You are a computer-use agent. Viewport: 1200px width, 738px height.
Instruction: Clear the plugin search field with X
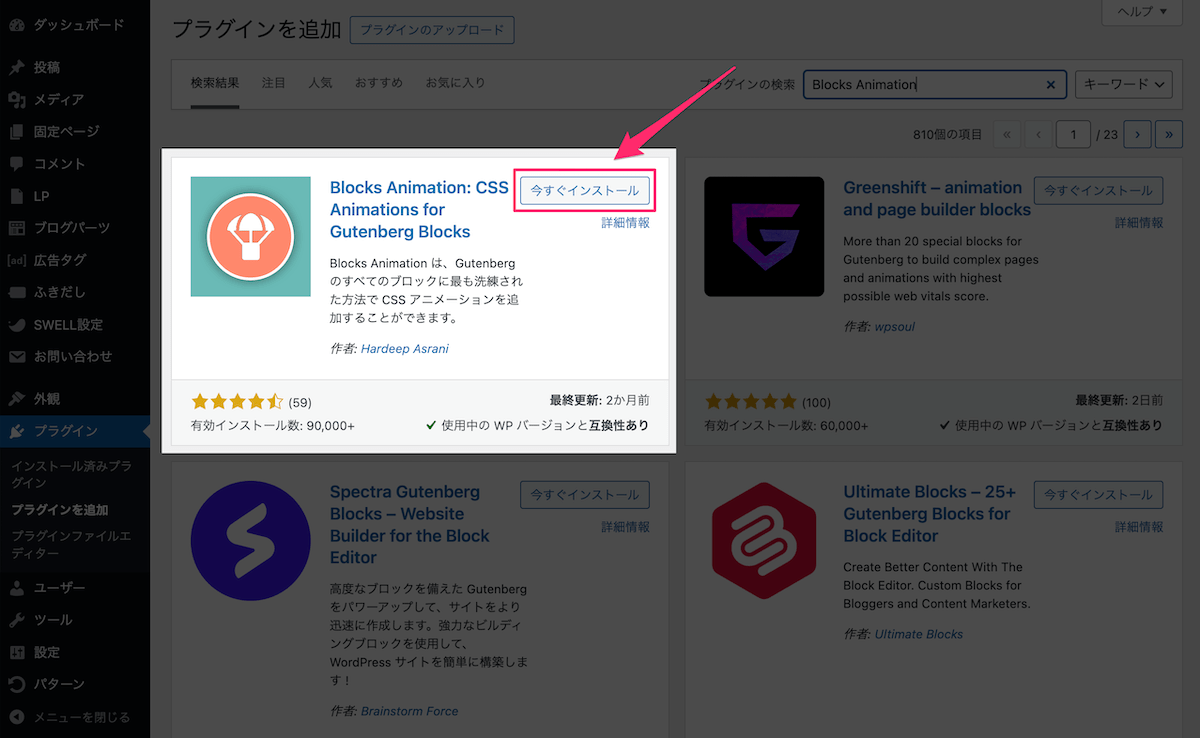[x=1050, y=85]
